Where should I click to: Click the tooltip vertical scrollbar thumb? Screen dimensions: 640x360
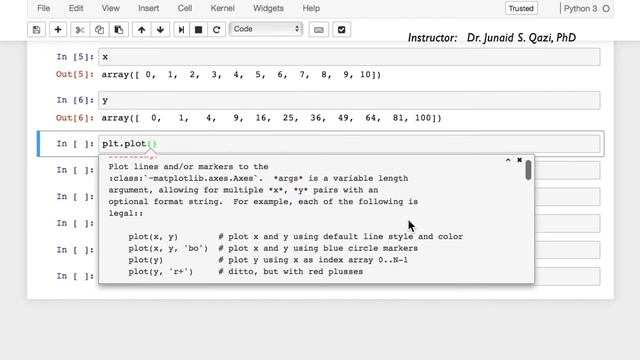coord(529,170)
